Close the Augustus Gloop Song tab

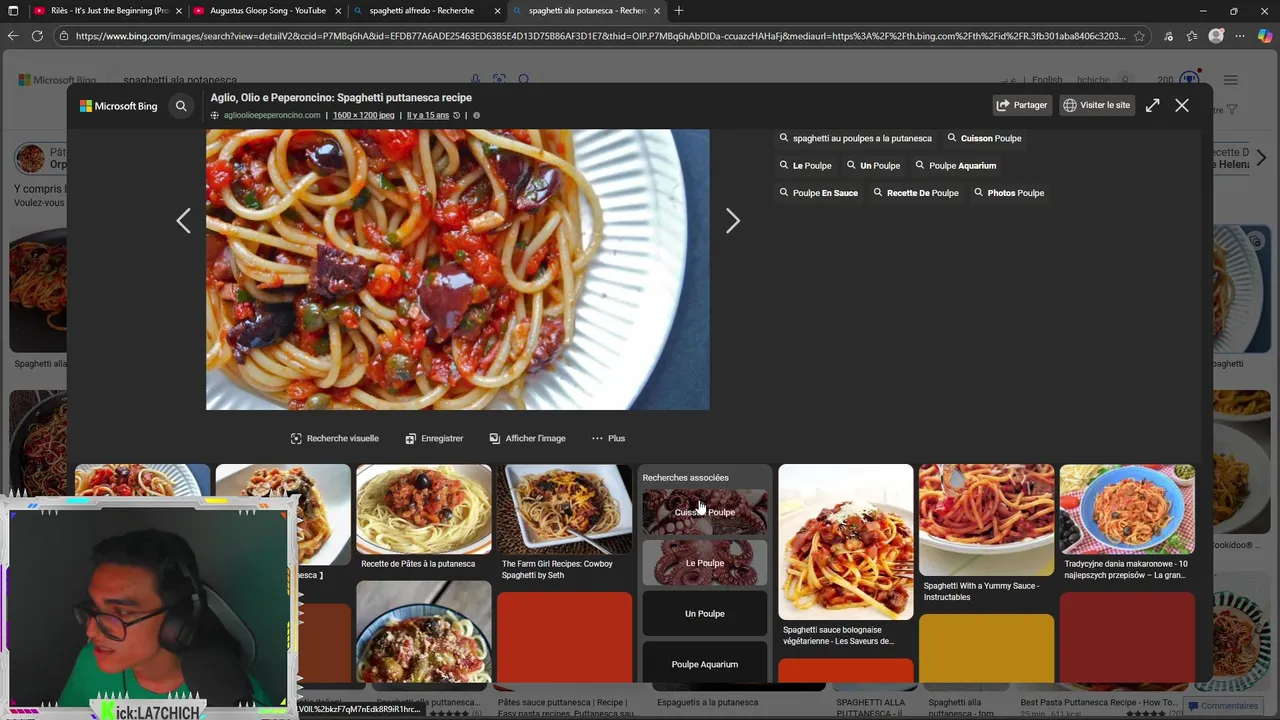pos(338,11)
